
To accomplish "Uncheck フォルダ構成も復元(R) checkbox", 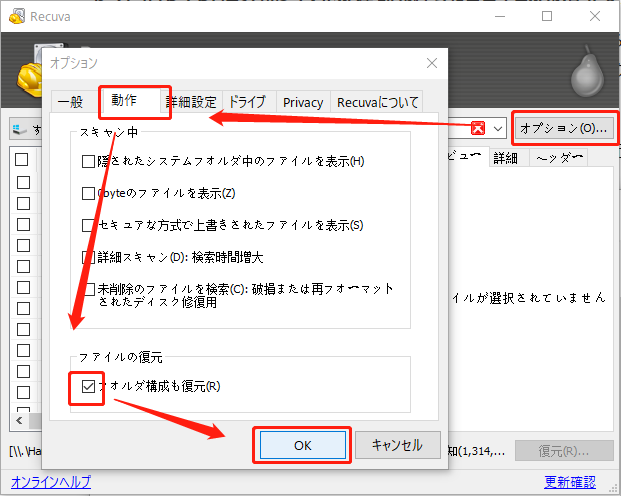I will 88,386.
